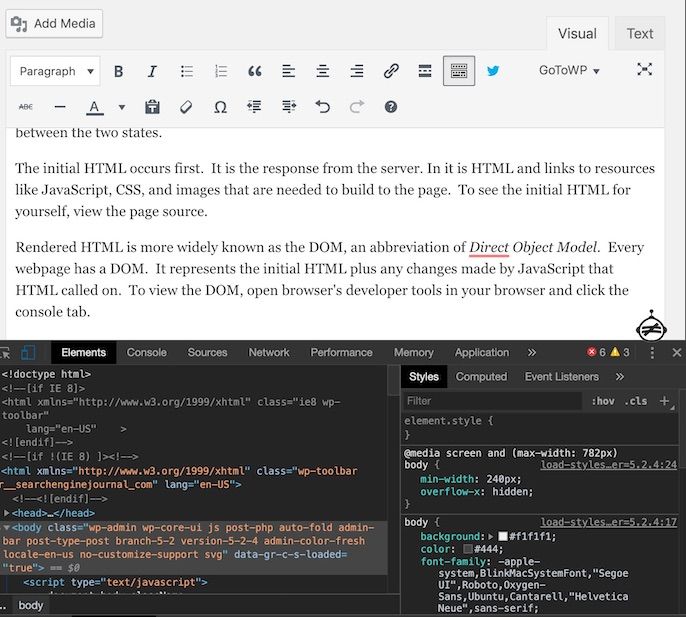Open the Application panel tab

482,353
